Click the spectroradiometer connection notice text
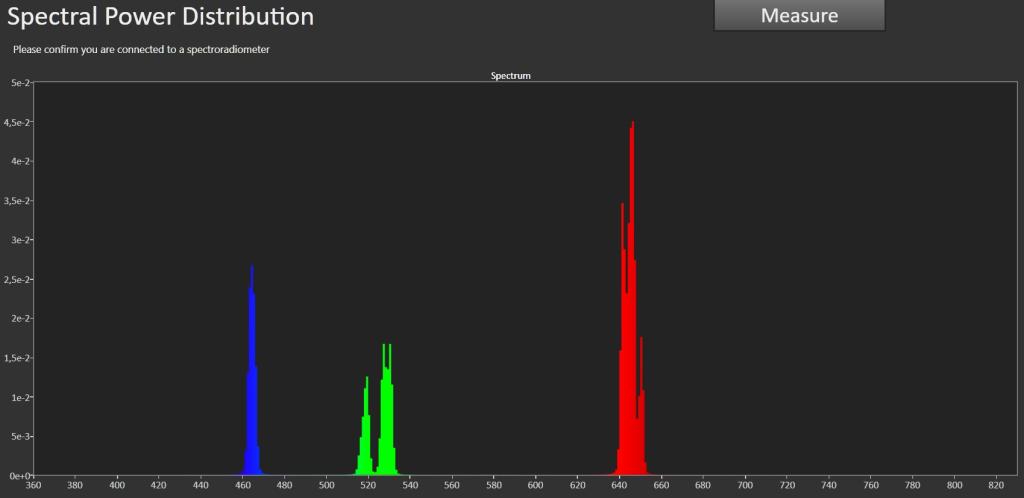Screen dimensions: 1024x498 click(x=141, y=50)
